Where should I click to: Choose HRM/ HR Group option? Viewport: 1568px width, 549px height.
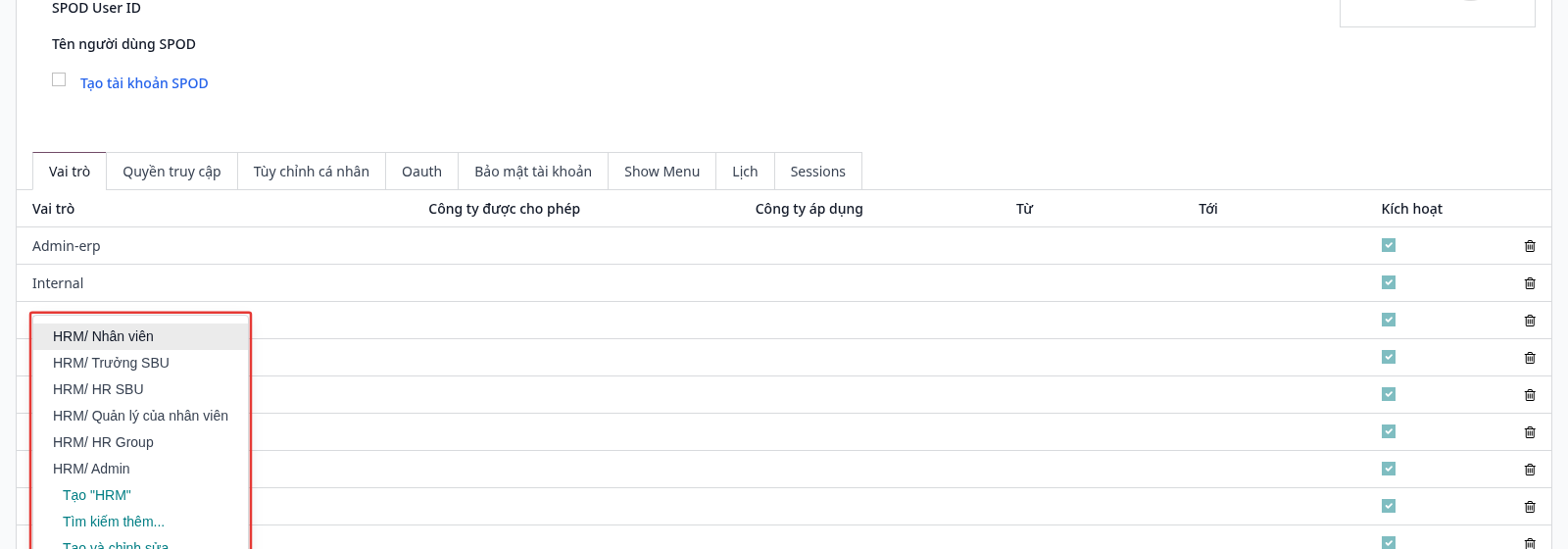(141, 442)
